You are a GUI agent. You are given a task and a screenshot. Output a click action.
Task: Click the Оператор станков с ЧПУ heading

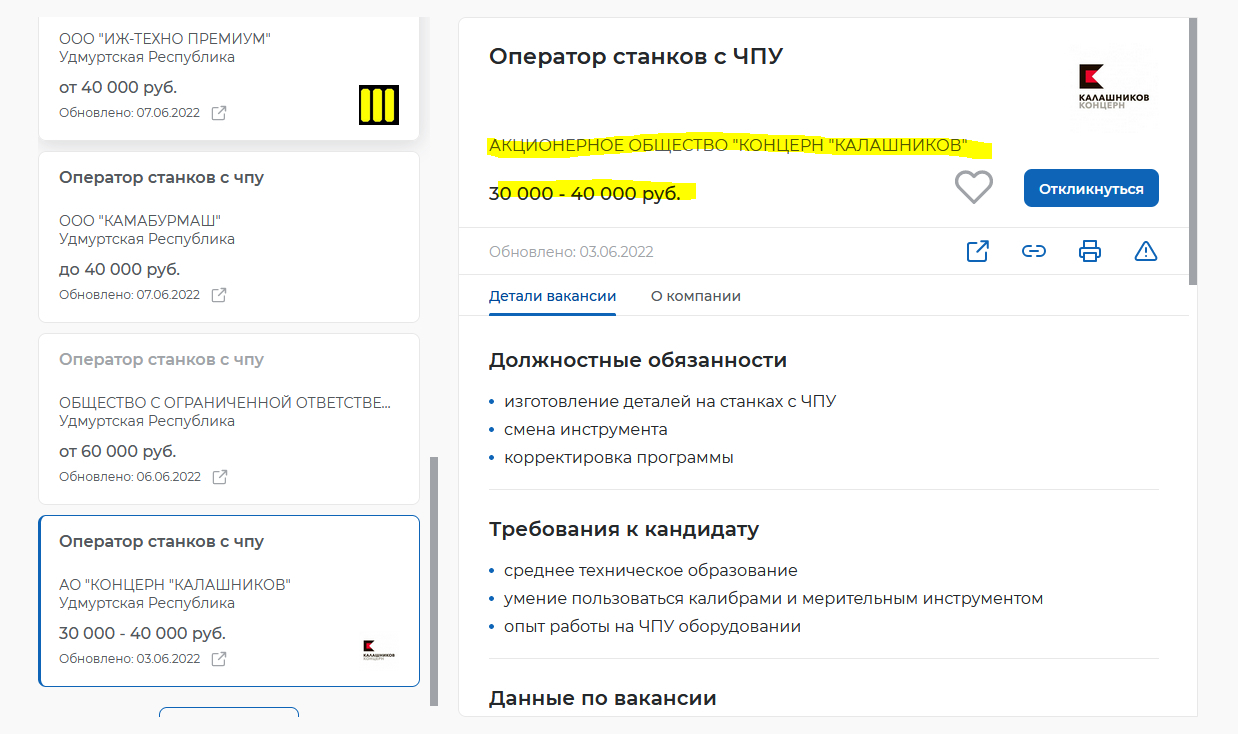(636, 56)
